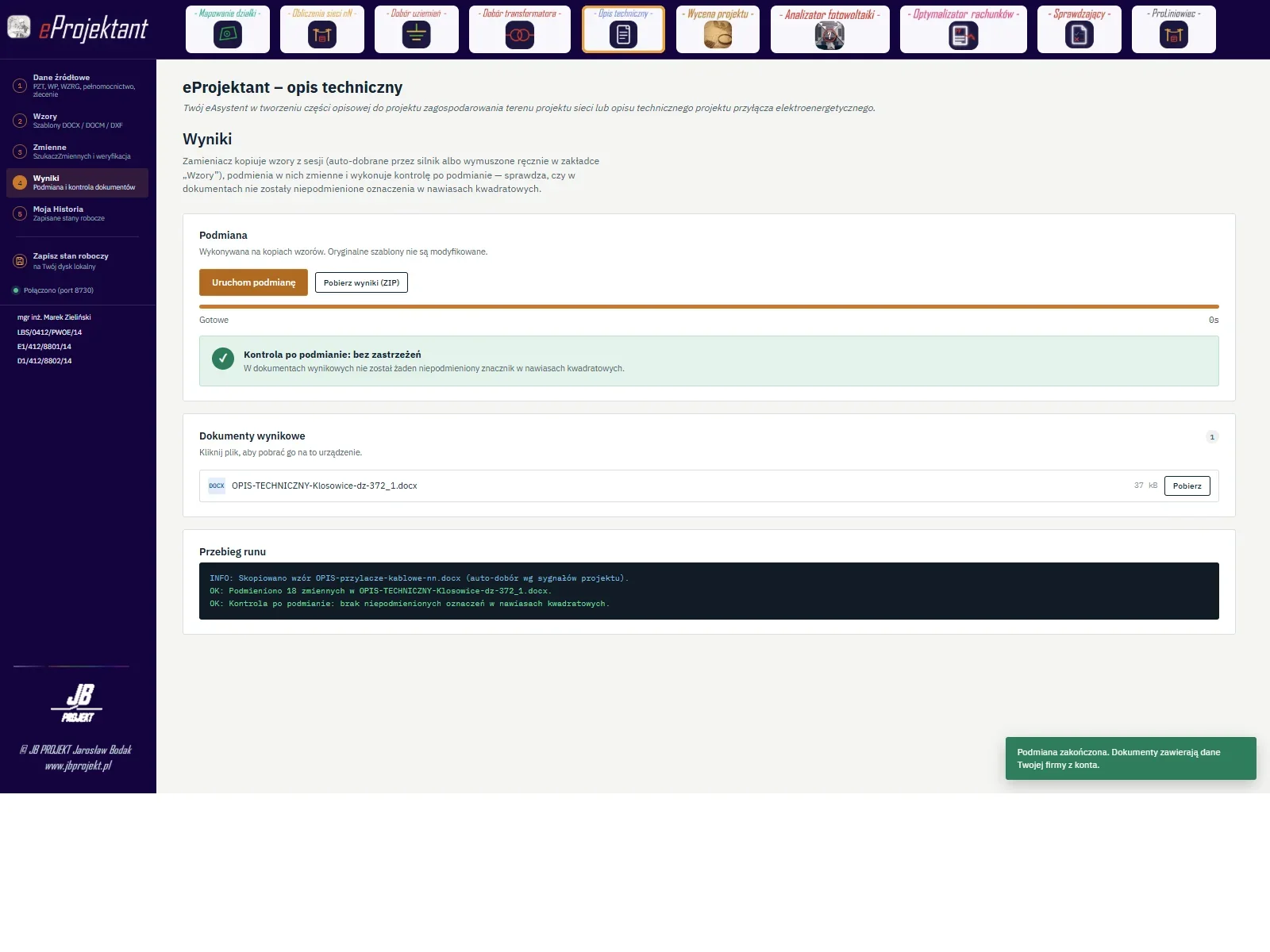Open the Dobór transformatora module icon

(x=520, y=34)
